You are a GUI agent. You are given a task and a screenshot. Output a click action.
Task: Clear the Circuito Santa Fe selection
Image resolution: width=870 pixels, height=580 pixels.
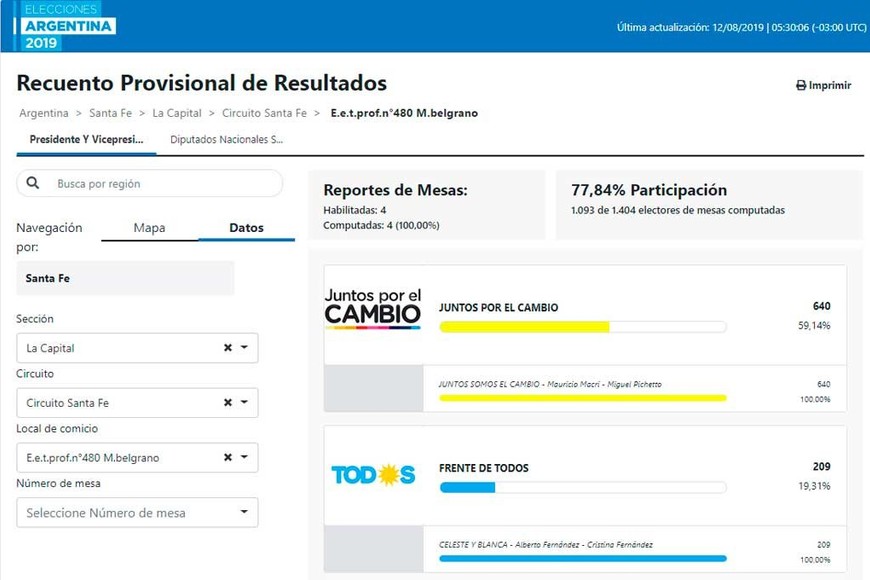[x=228, y=403]
